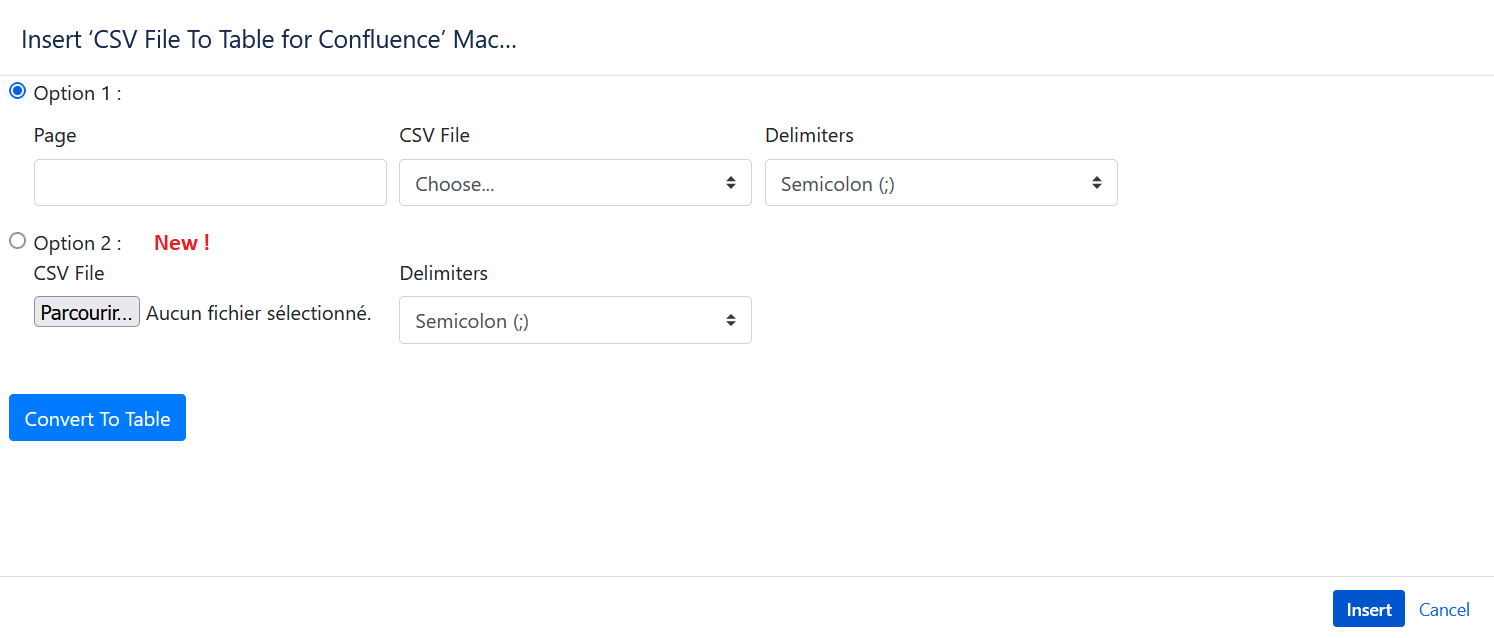Viewport: 1494px width, 638px height.
Task: Open the 'Choose...' CSV File dropdown
Action: click(x=575, y=183)
